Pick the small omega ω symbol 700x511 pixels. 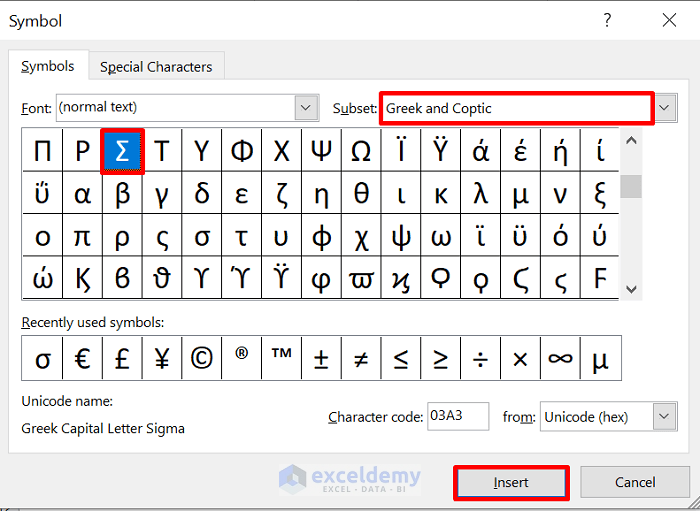point(441,236)
